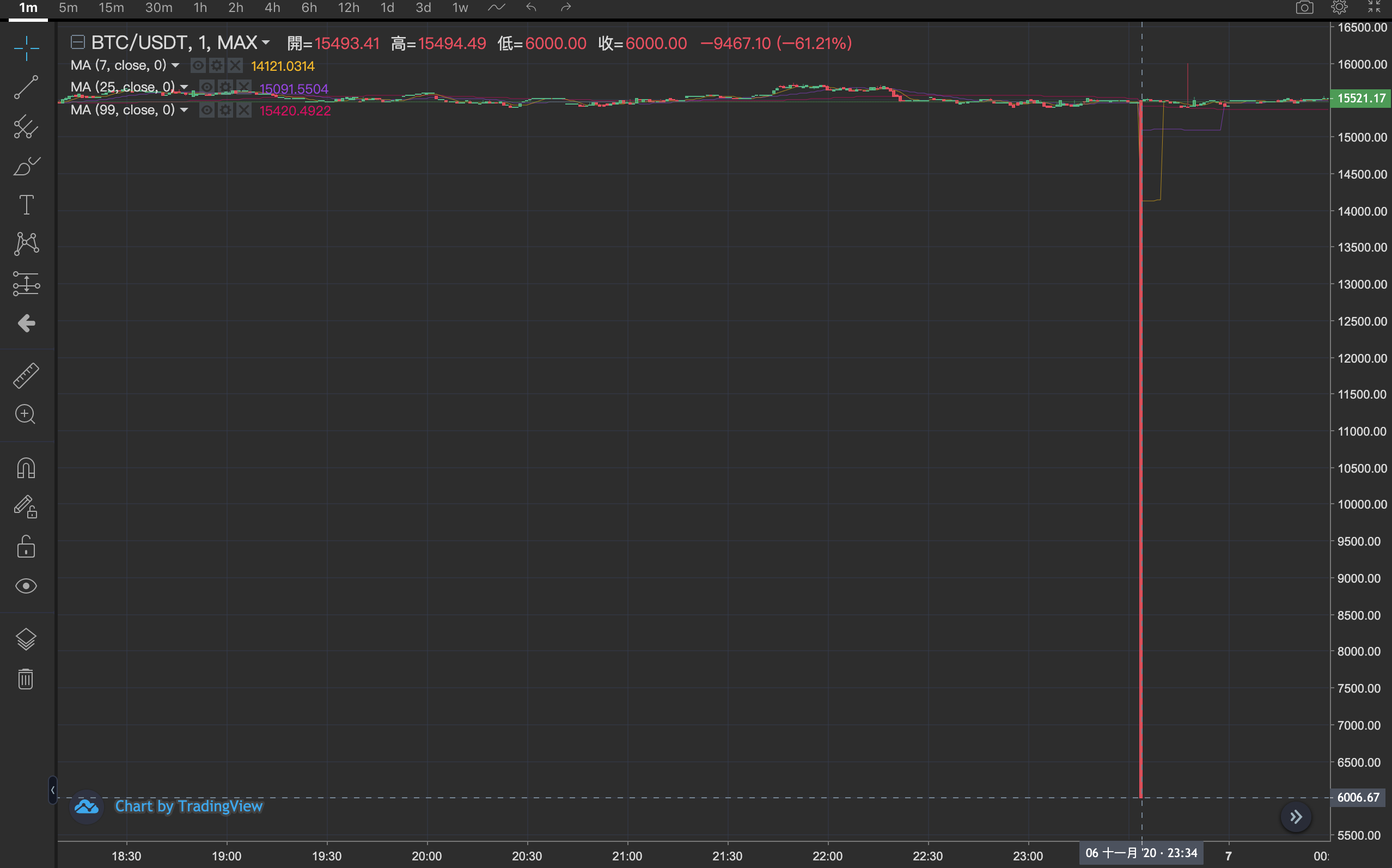The image size is (1392, 868).
Task: Switch to the 5m interval
Action: [x=68, y=8]
